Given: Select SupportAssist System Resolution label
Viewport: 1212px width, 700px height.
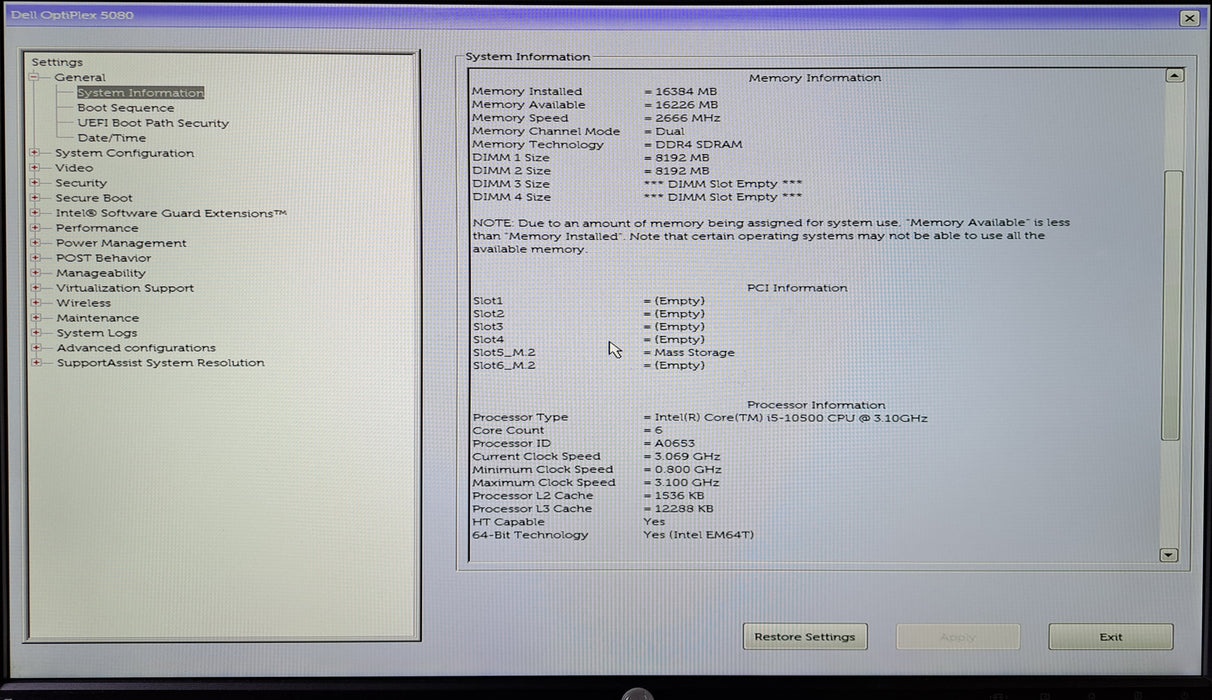Looking at the screenshot, I should (x=161, y=363).
